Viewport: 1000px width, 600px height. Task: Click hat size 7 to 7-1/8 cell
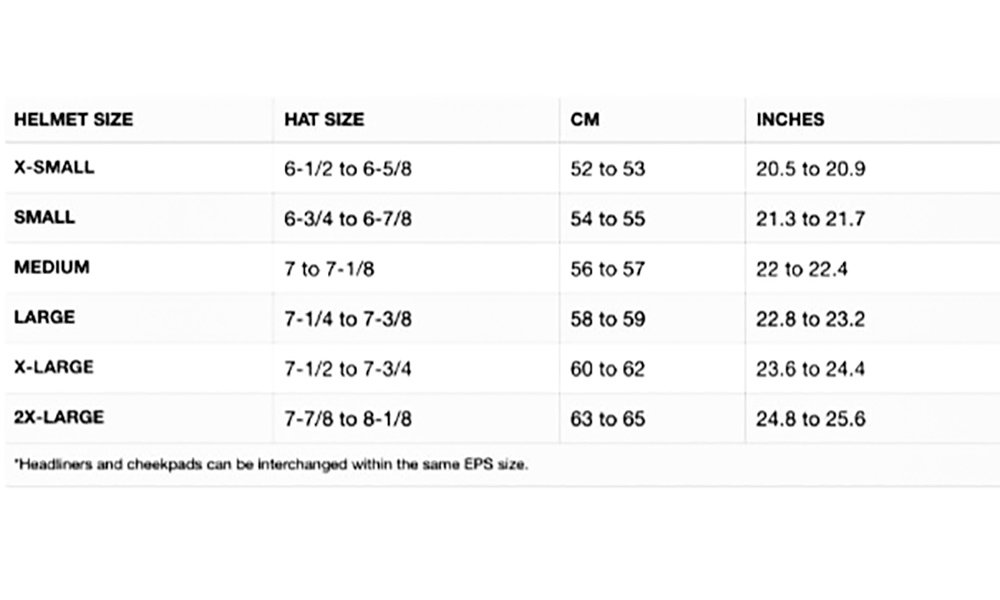[x=329, y=269]
